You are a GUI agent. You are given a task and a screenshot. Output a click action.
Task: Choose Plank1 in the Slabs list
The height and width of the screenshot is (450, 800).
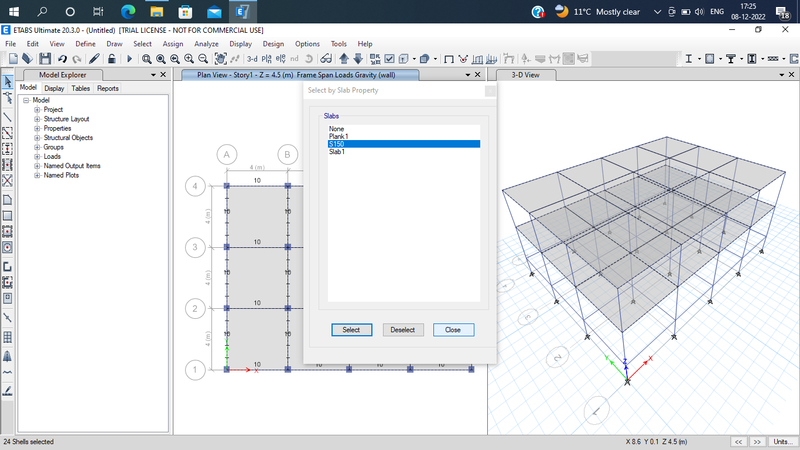point(404,136)
